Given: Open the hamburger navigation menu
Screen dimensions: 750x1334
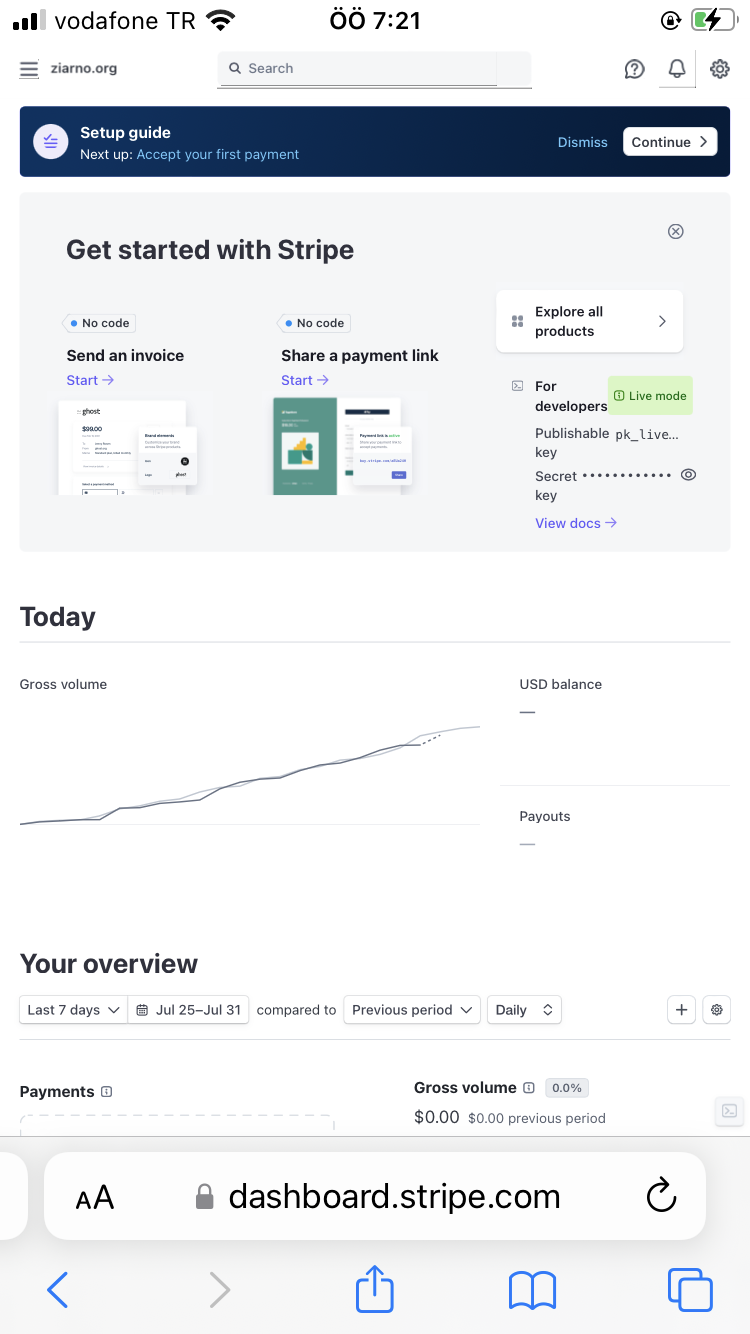Looking at the screenshot, I should point(29,69).
